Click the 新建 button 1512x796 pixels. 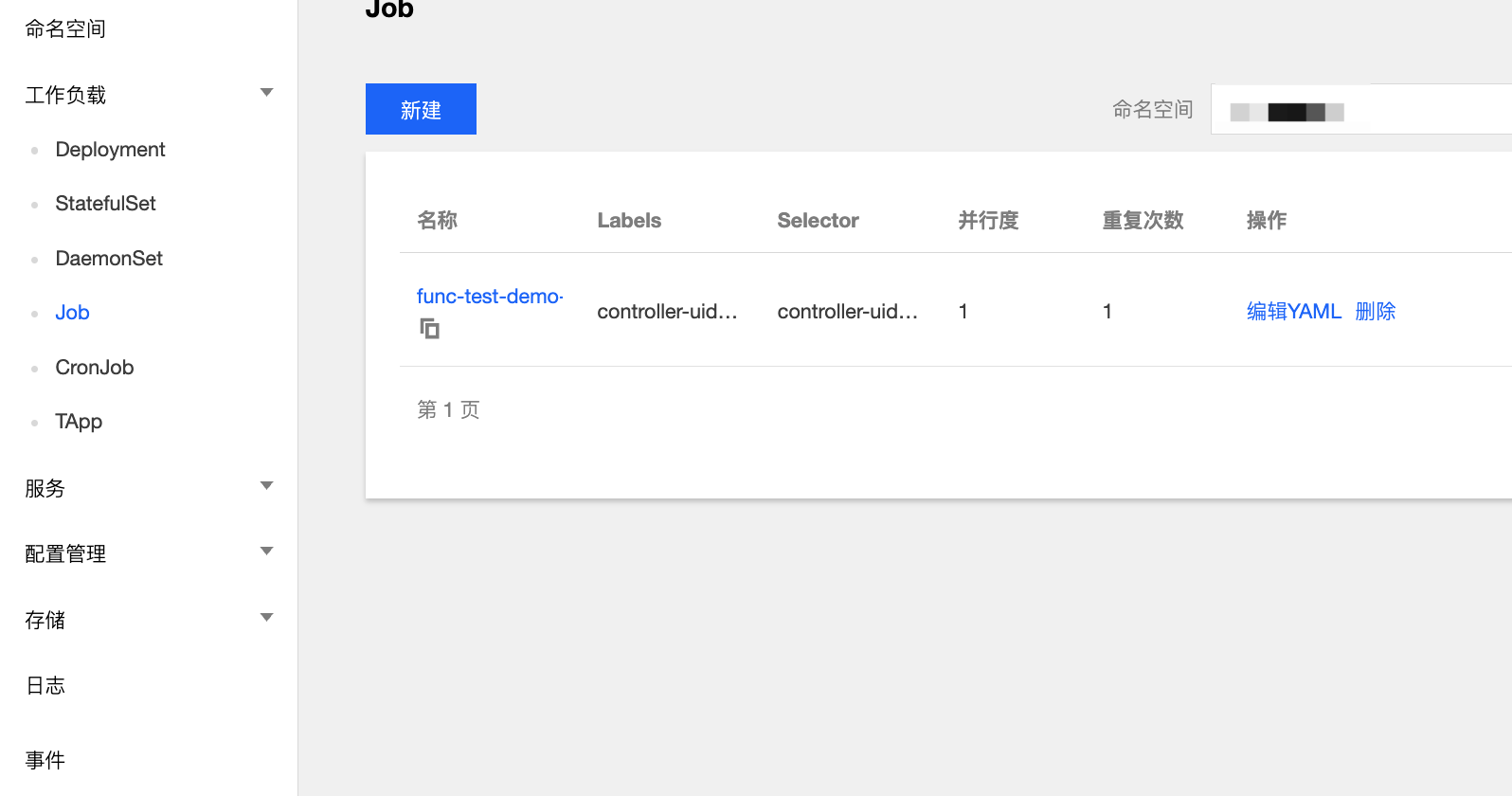(x=421, y=110)
